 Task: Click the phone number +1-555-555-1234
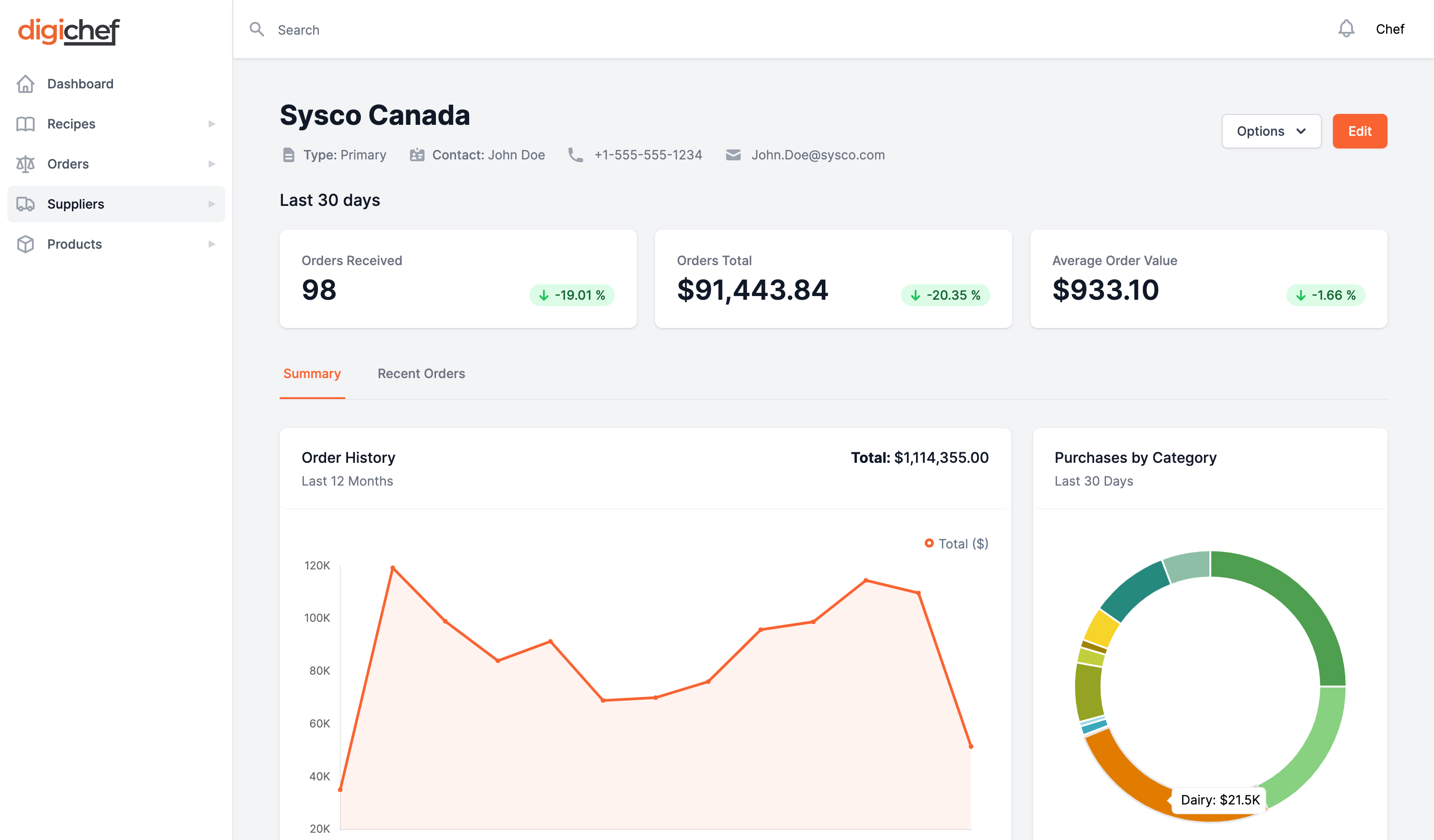[648, 155]
